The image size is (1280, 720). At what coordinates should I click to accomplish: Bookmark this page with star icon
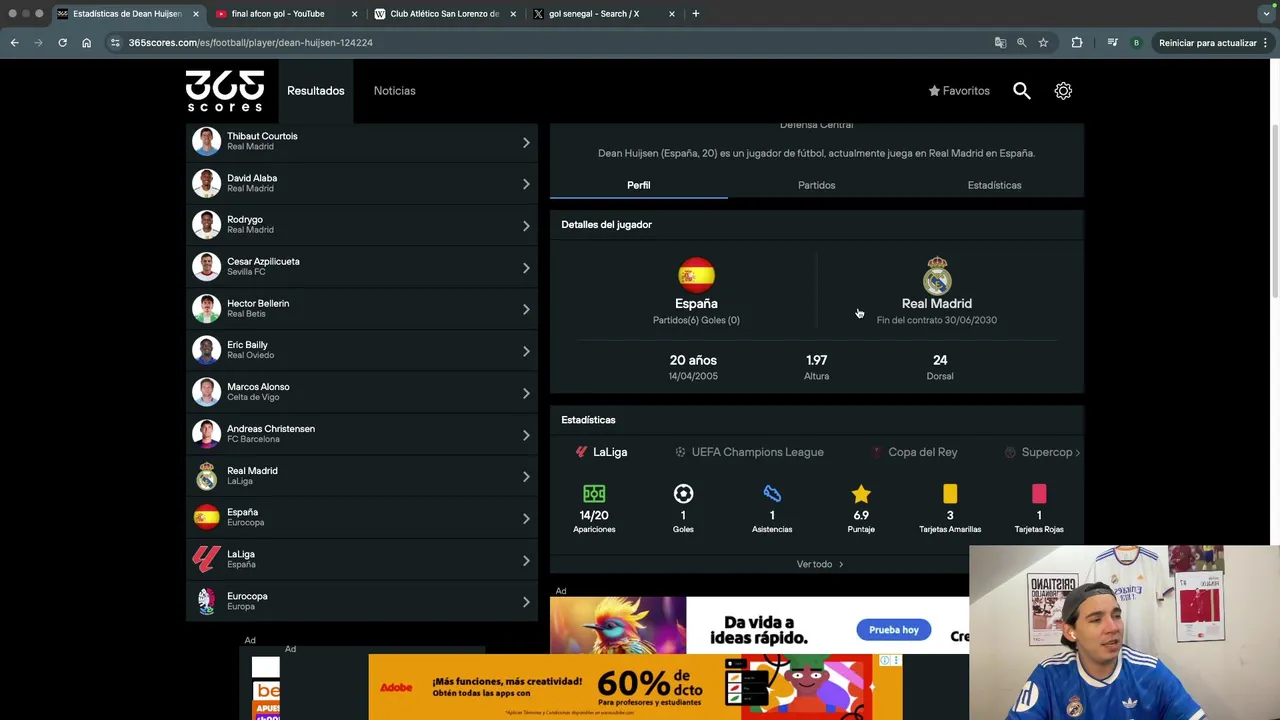[x=1043, y=43]
